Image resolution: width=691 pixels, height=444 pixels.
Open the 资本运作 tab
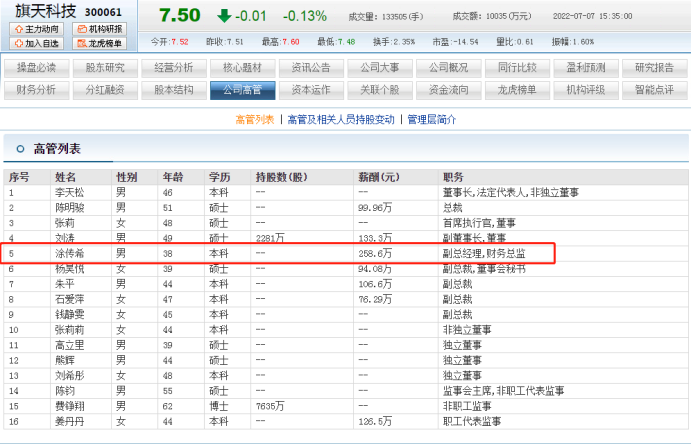click(x=311, y=90)
